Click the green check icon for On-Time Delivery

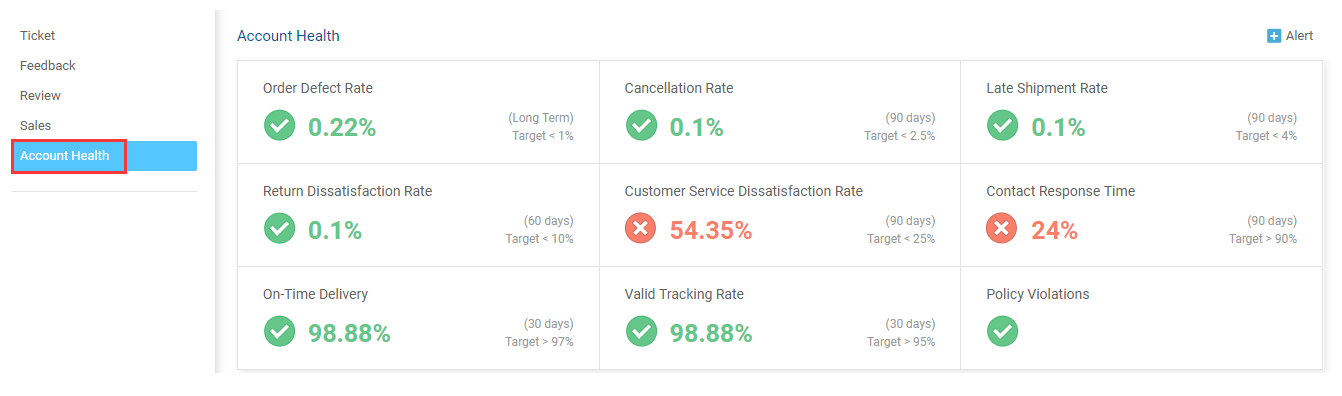coord(279,332)
